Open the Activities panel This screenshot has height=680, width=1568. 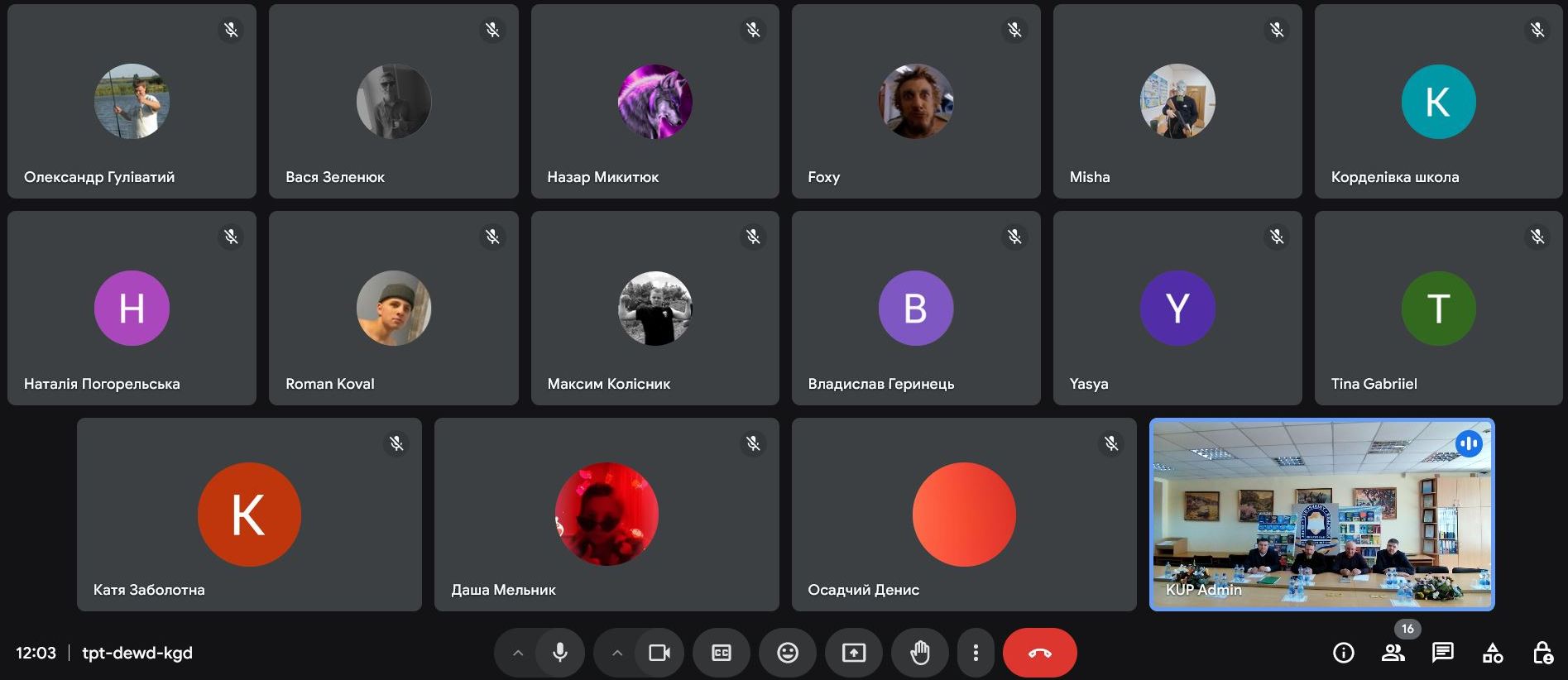(x=1493, y=653)
